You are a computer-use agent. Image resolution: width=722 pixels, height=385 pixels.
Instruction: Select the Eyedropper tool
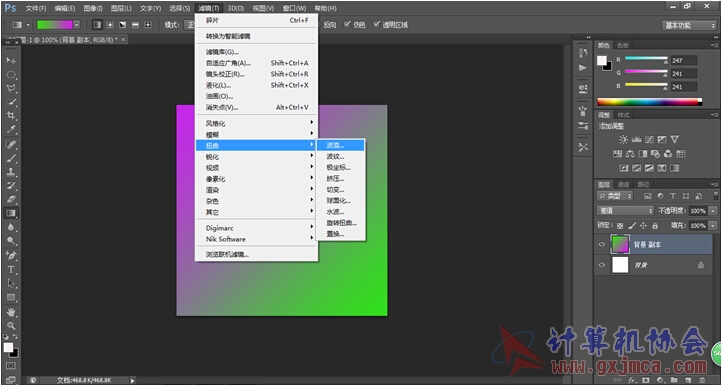[11, 129]
